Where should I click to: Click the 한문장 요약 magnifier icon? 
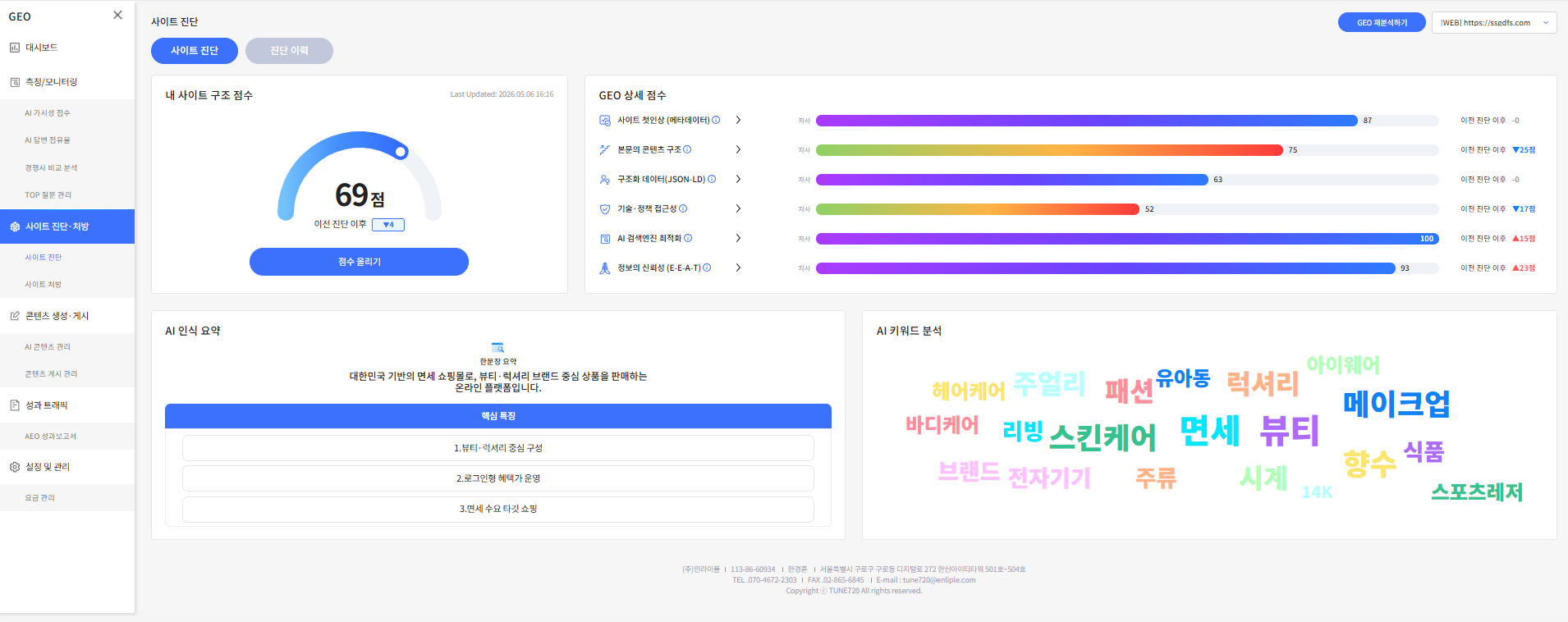click(497, 348)
